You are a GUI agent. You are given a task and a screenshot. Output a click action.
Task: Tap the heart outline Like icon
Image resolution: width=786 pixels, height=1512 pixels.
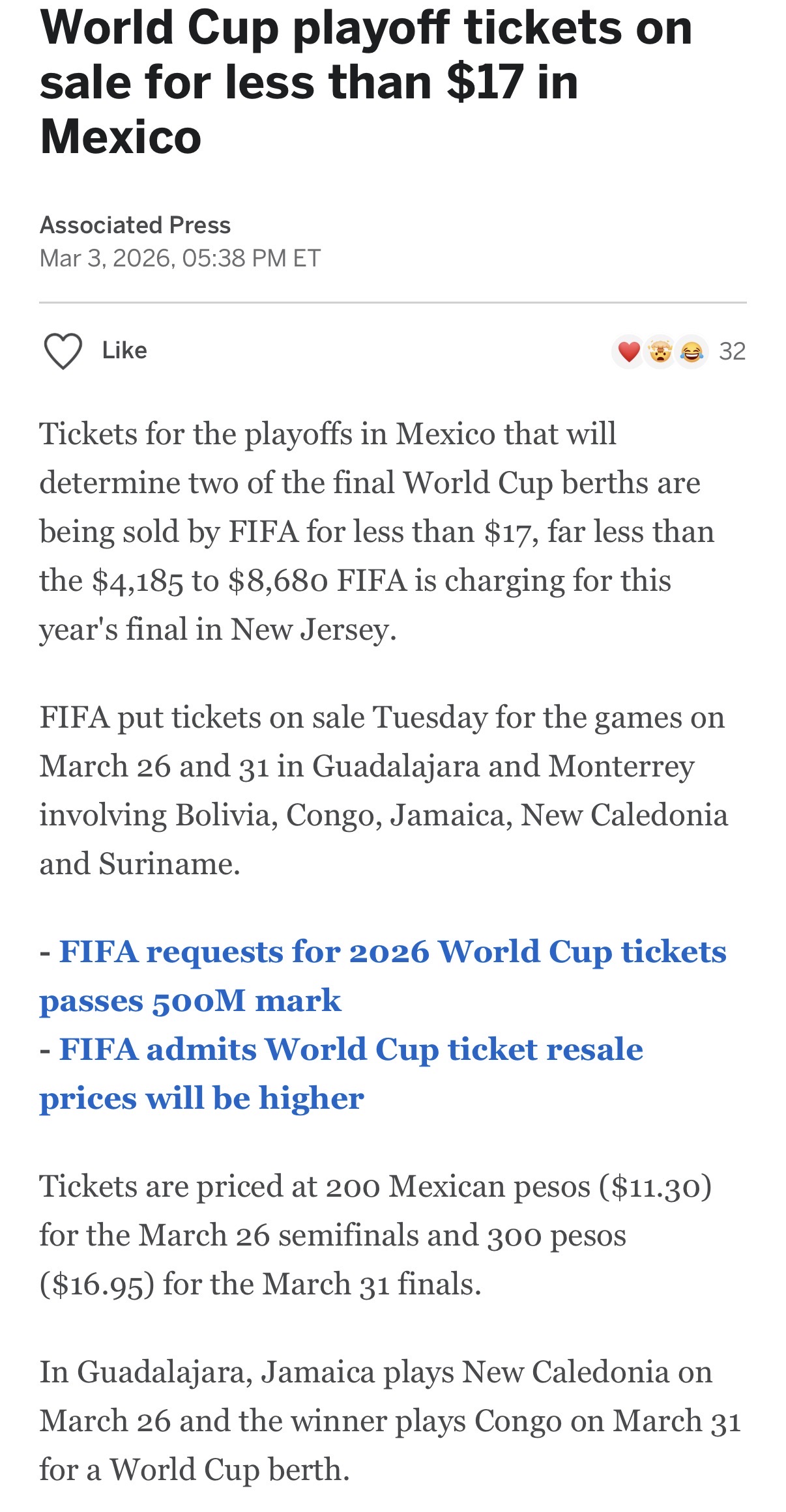63,351
